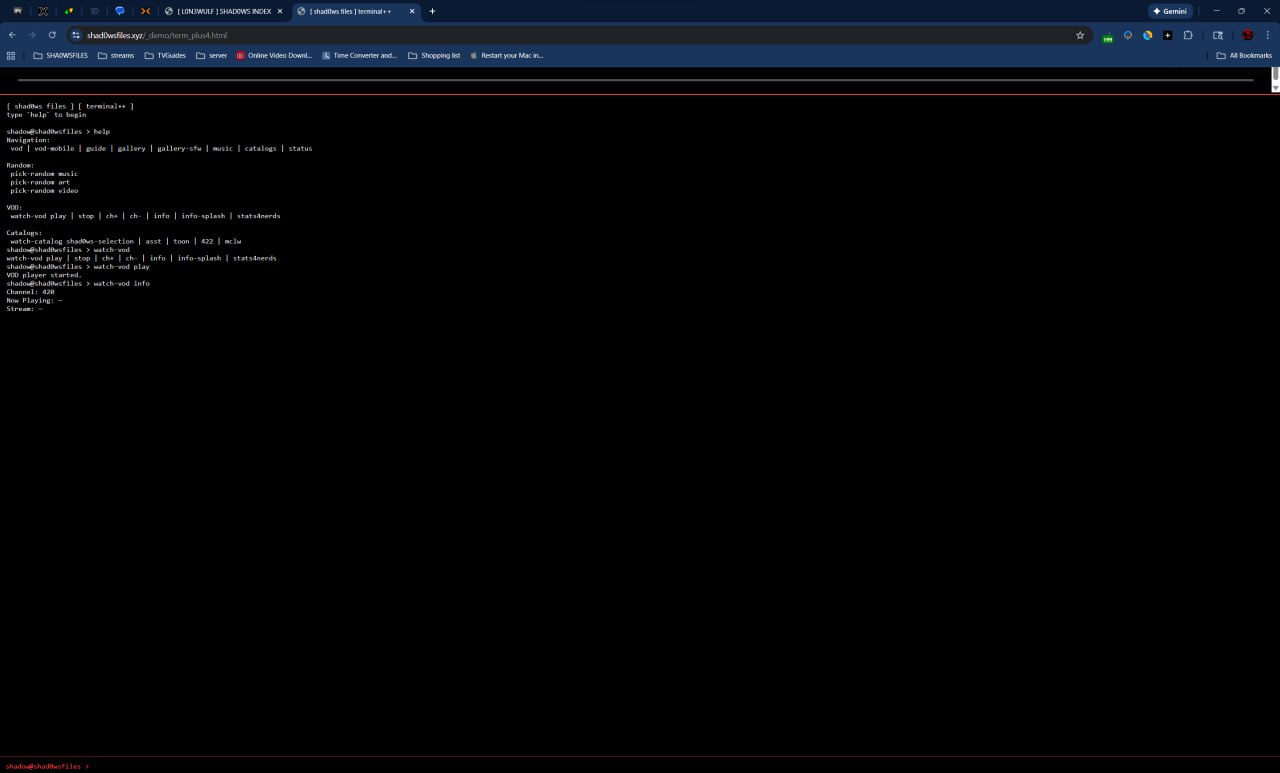Go back using the back arrow

(12, 35)
